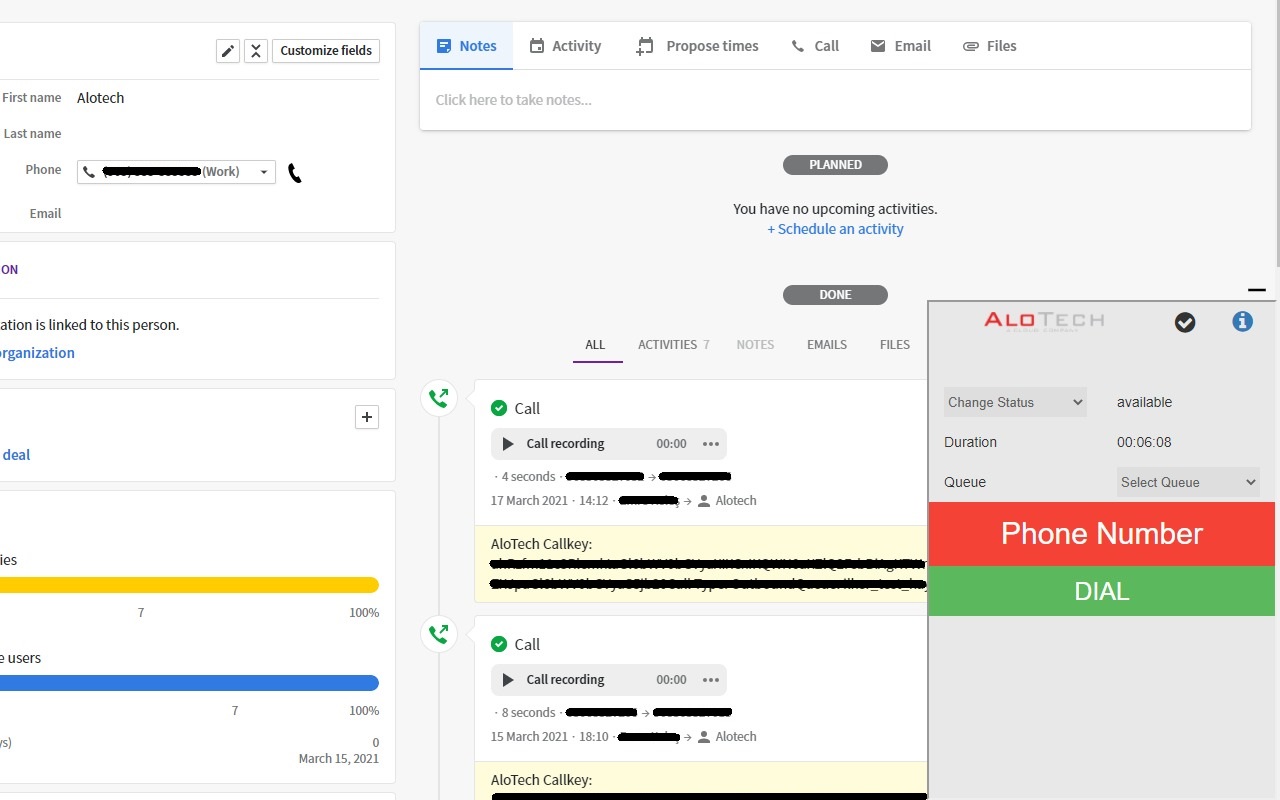Viewport: 1280px width, 800px height.
Task: Click the outgoing call icon for 15 March
Action: (x=439, y=634)
